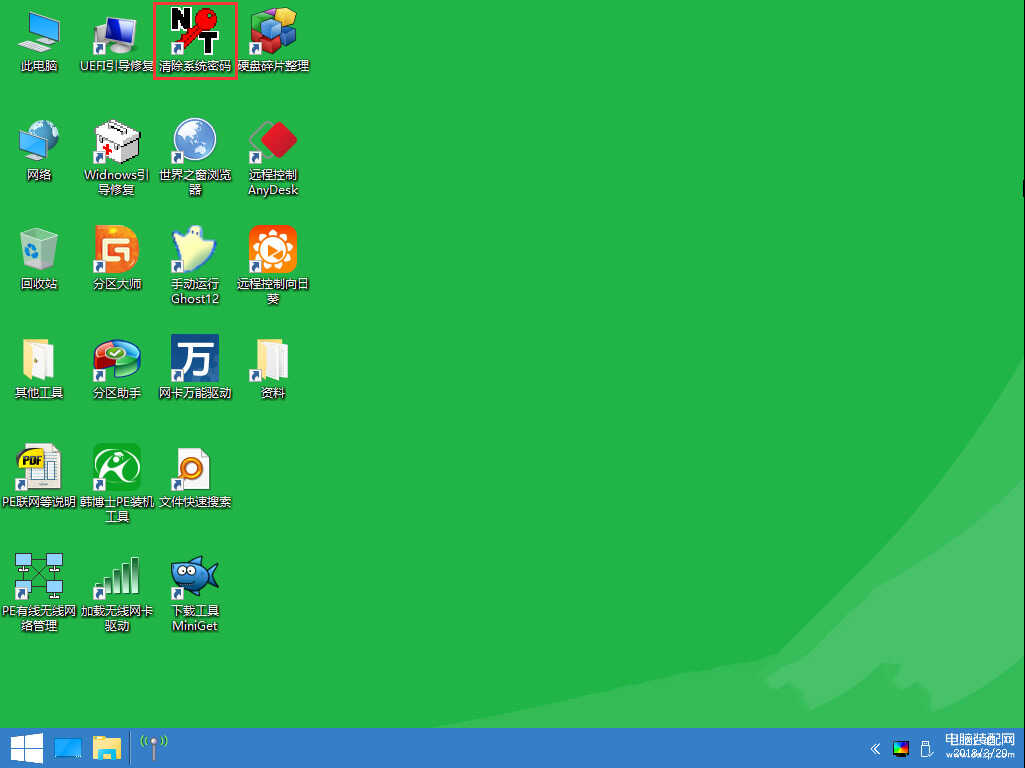
Task: Expand hidden system tray icons chevron
Action: click(875, 749)
